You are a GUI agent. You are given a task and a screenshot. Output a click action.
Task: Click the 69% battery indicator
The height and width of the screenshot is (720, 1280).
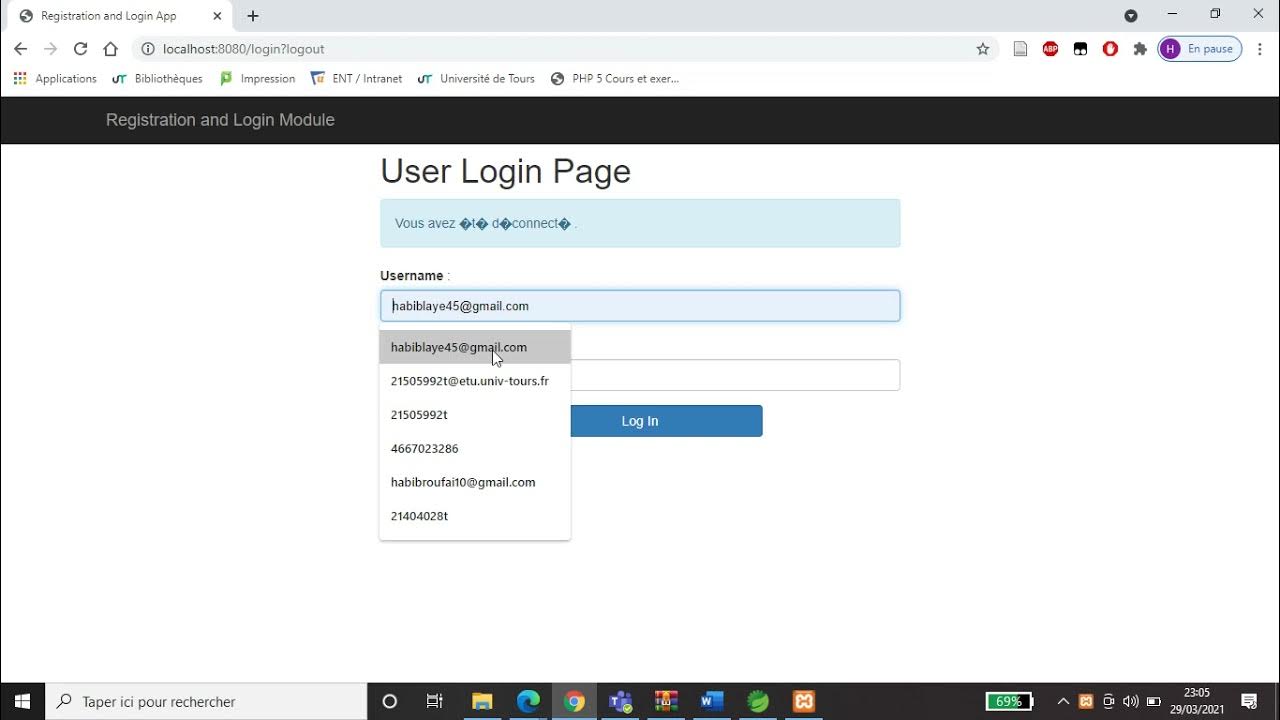(1010, 702)
